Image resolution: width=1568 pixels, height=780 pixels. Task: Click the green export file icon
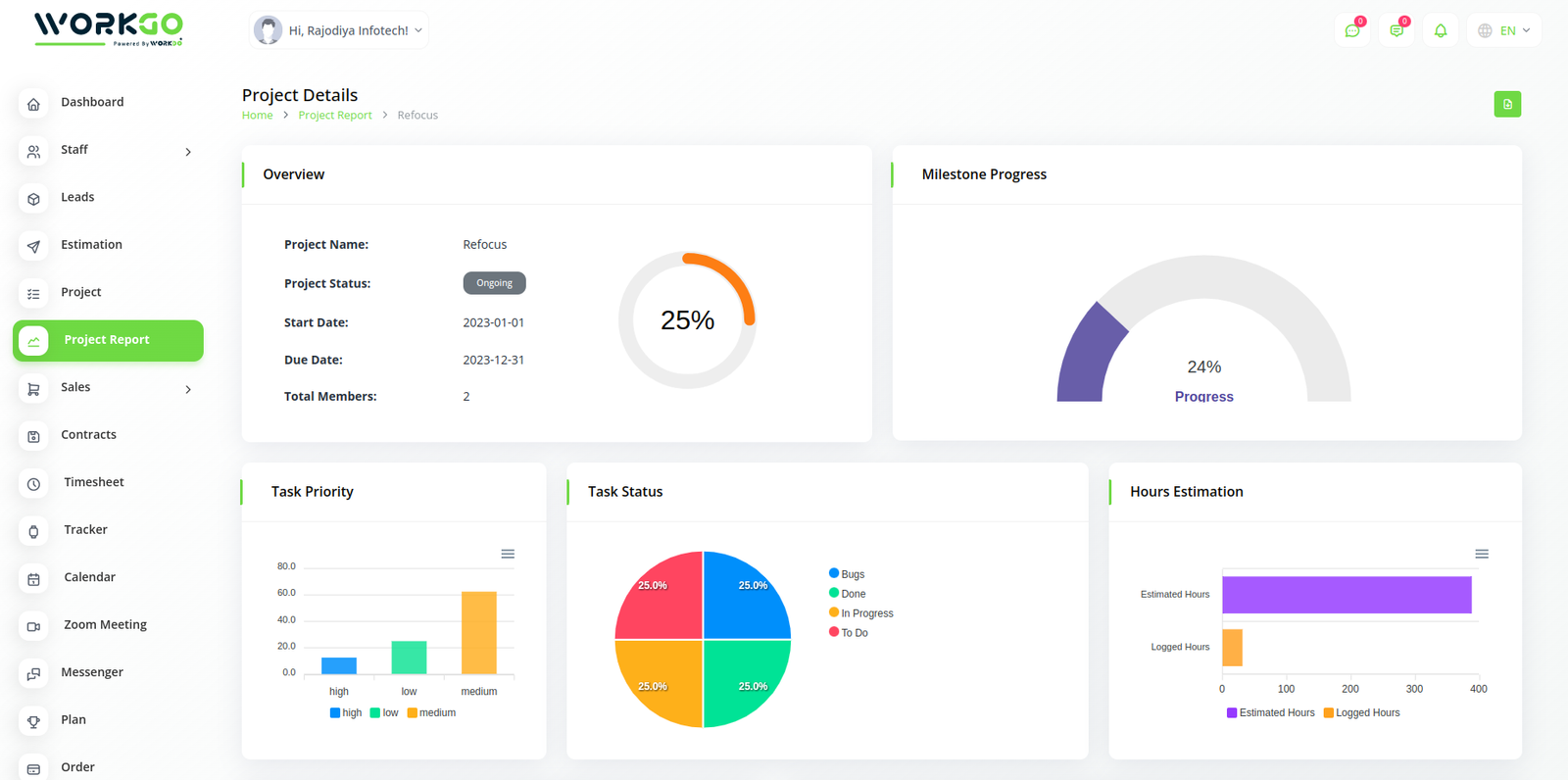click(x=1506, y=104)
